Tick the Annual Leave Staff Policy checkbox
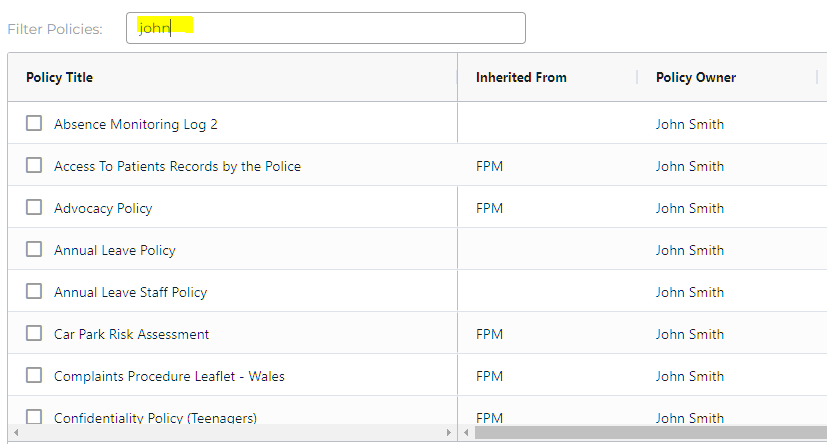827x444 pixels. (34, 292)
